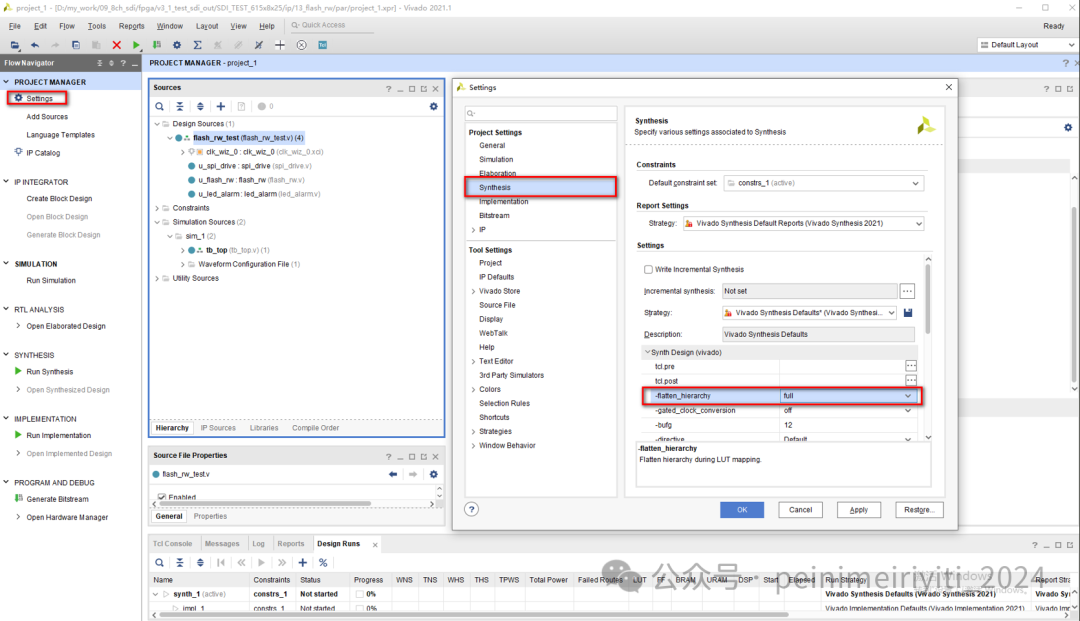Enable the Write Incremental Synthesis checkbox
This screenshot has width=1080, height=621.
tap(648, 269)
